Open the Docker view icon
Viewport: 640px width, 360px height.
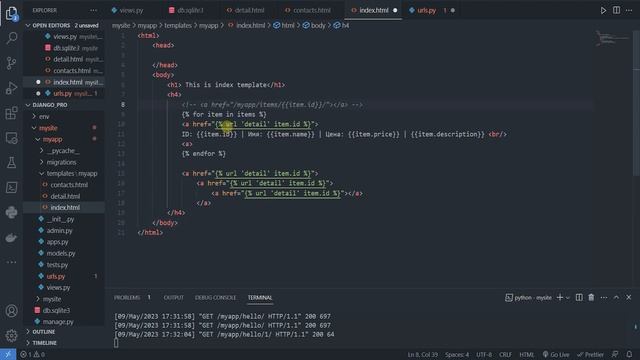[11, 238]
